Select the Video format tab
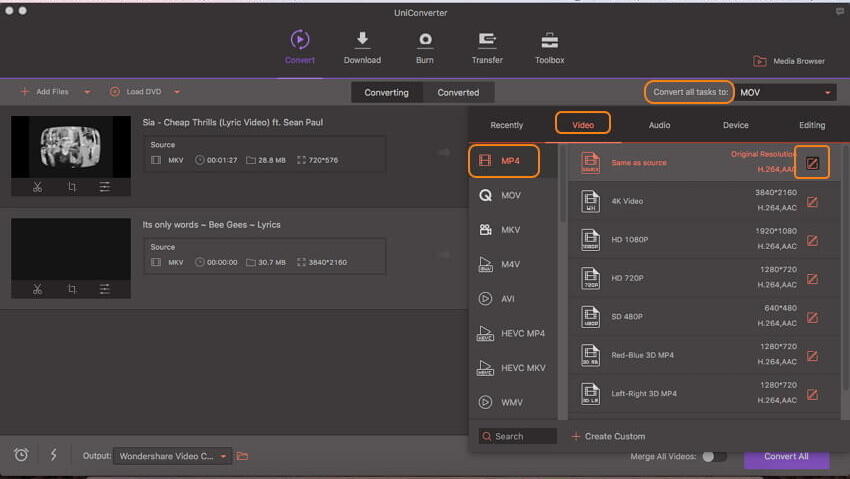This screenshot has width=850, height=479. click(x=583, y=125)
